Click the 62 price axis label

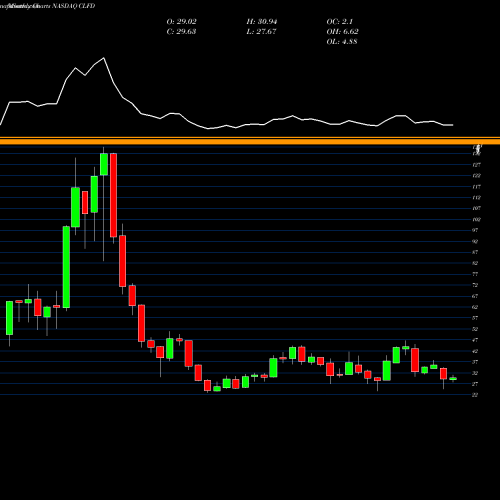(475, 307)
